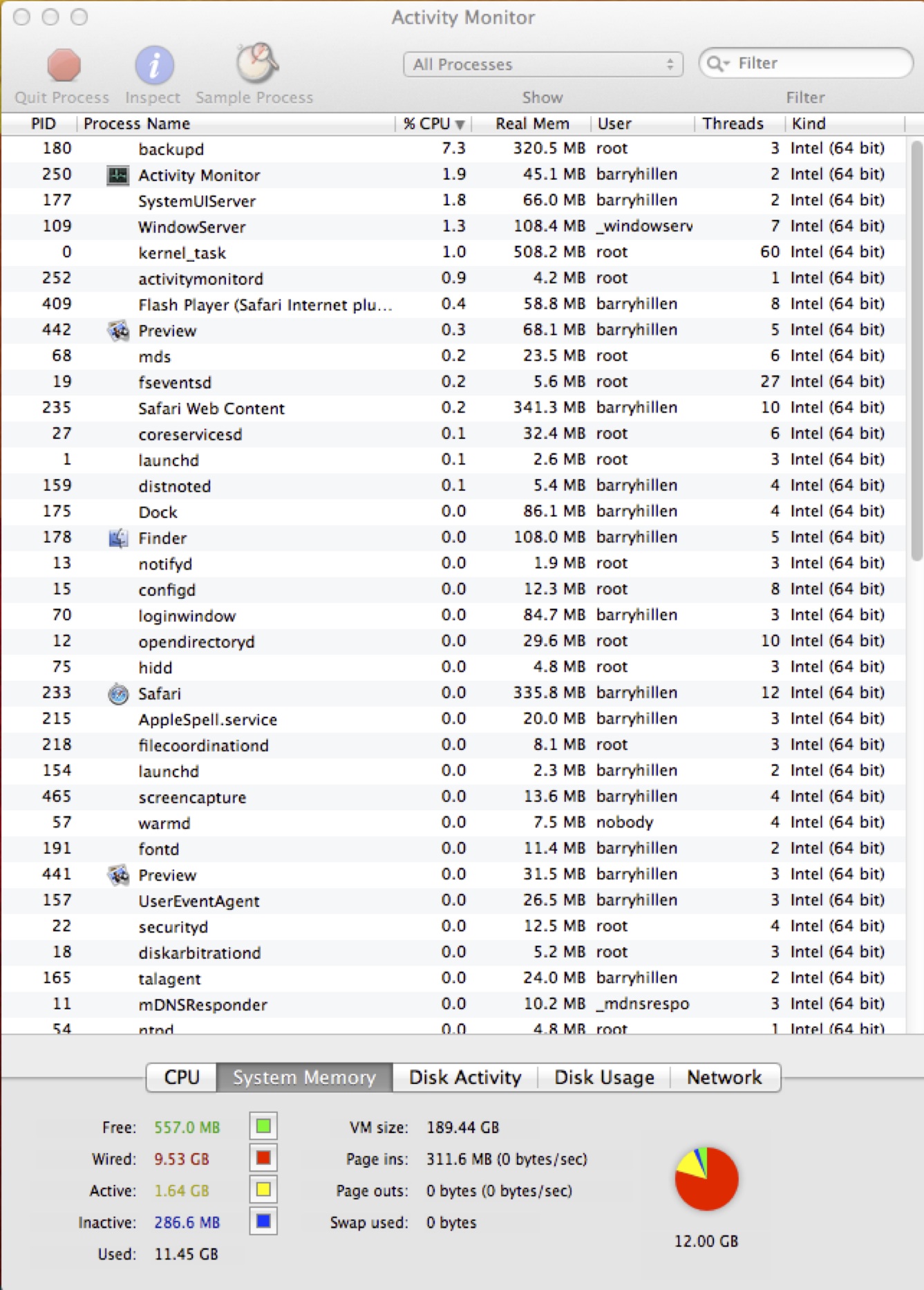Select the SystemUIServer process
The height and width of the screenshot is (1290, 924).
pos(453,200)
